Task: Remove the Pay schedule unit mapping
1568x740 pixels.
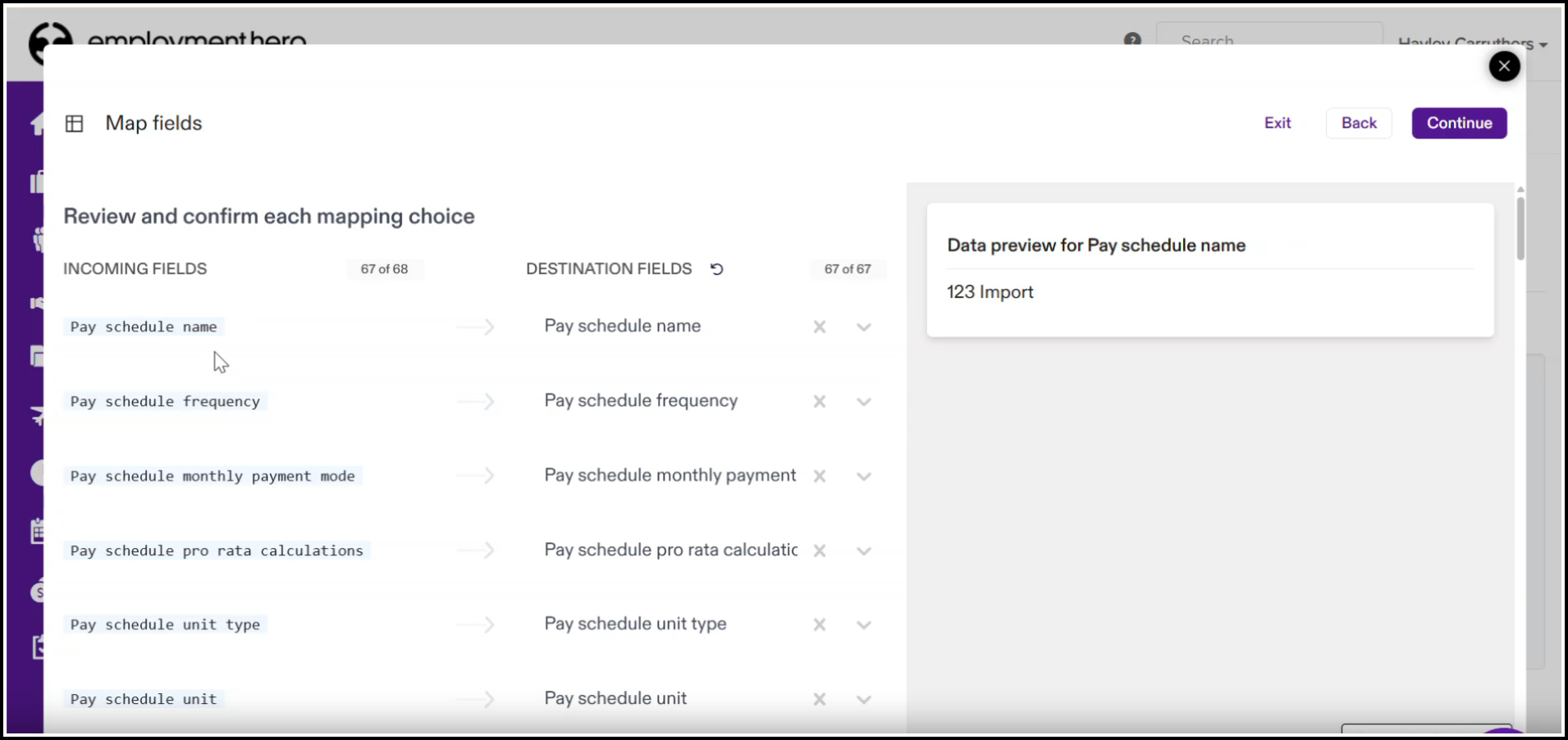Action: [819, 700]
